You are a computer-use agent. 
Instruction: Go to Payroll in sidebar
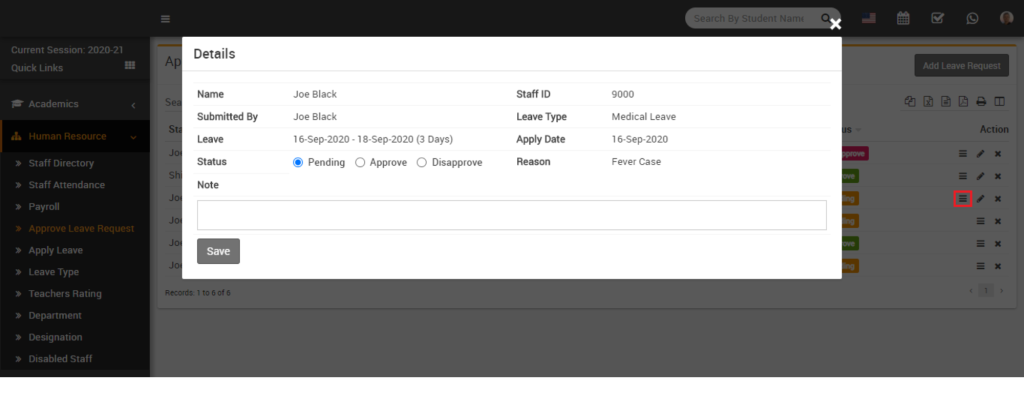click(44, 206)
